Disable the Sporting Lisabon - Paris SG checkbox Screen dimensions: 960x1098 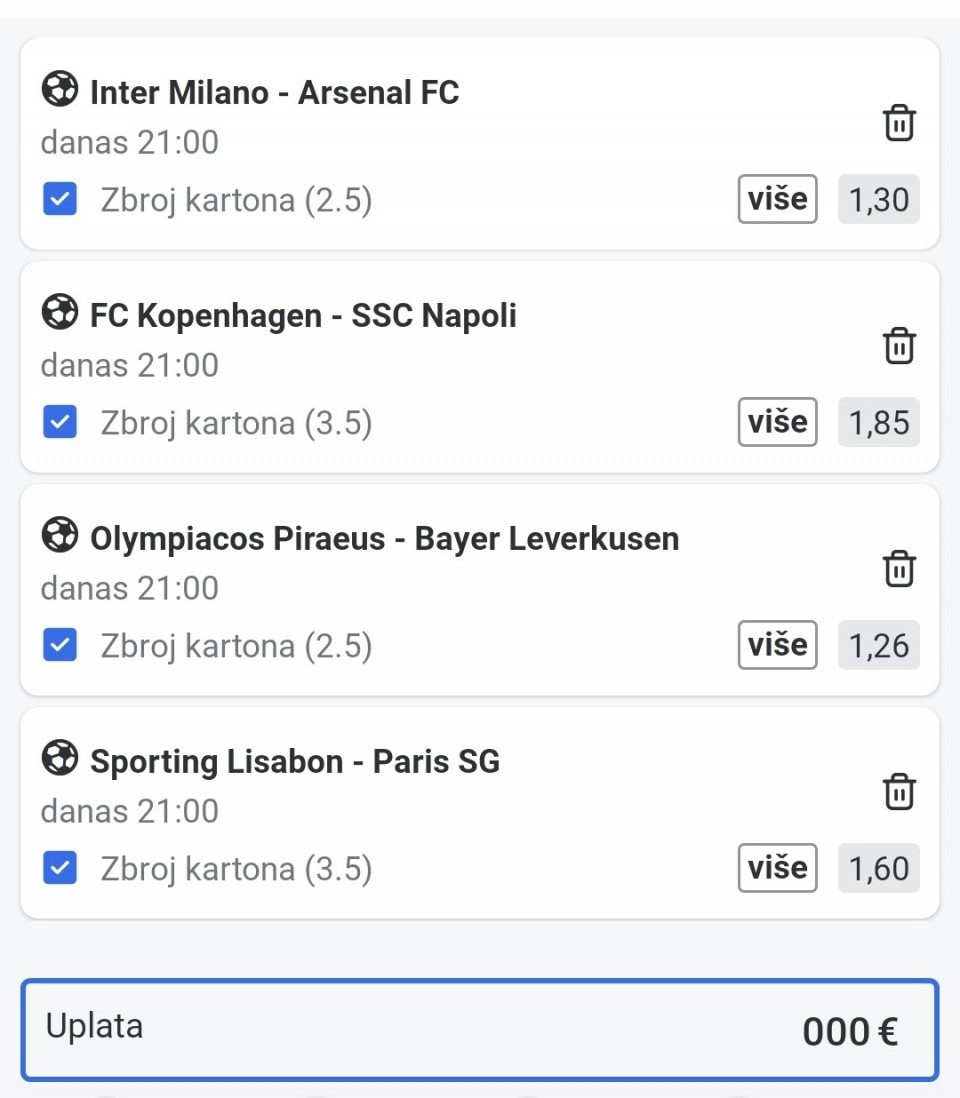pyautogui.click(x=60, y=868)
